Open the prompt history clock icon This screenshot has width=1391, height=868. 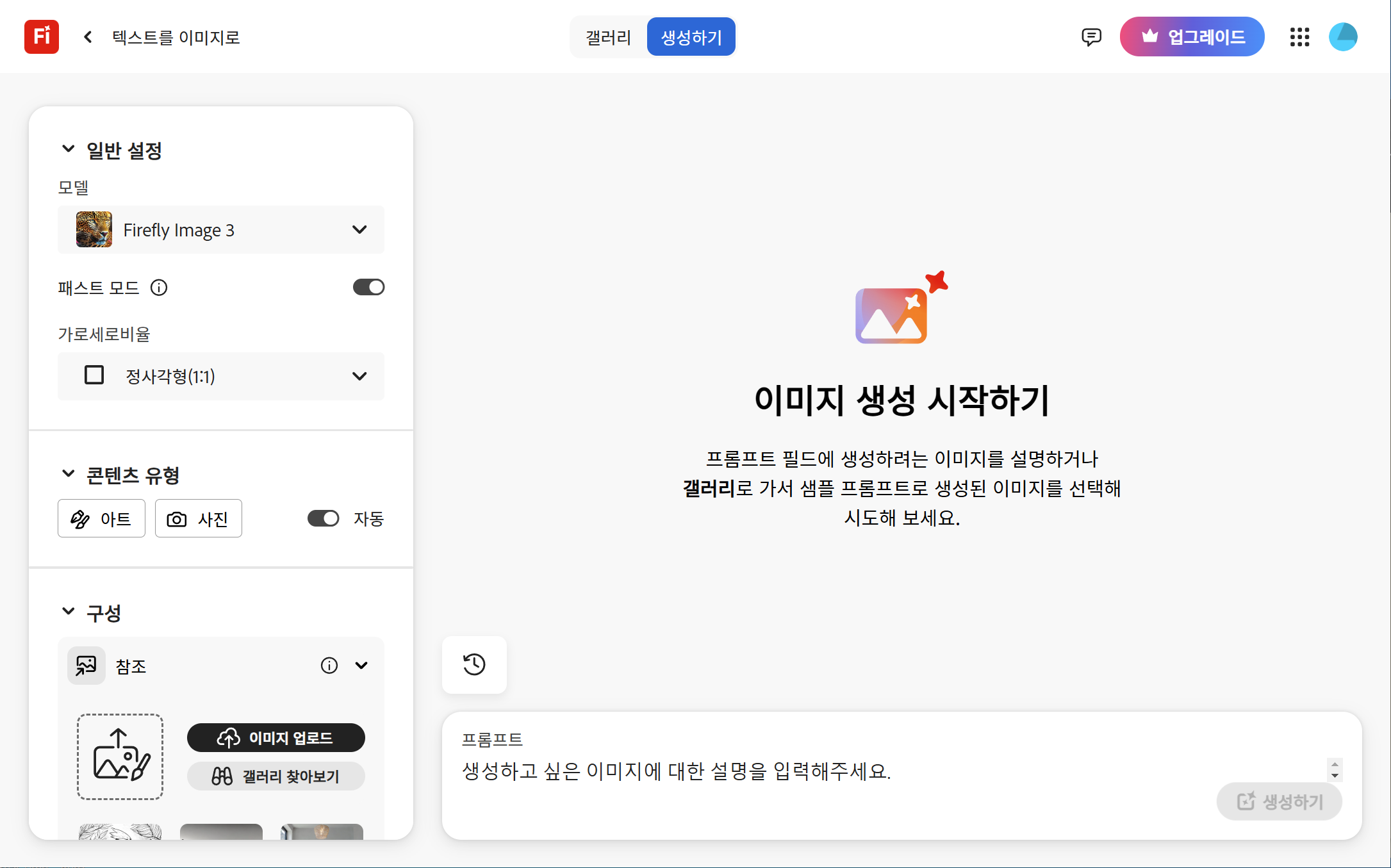pos(474,664)
